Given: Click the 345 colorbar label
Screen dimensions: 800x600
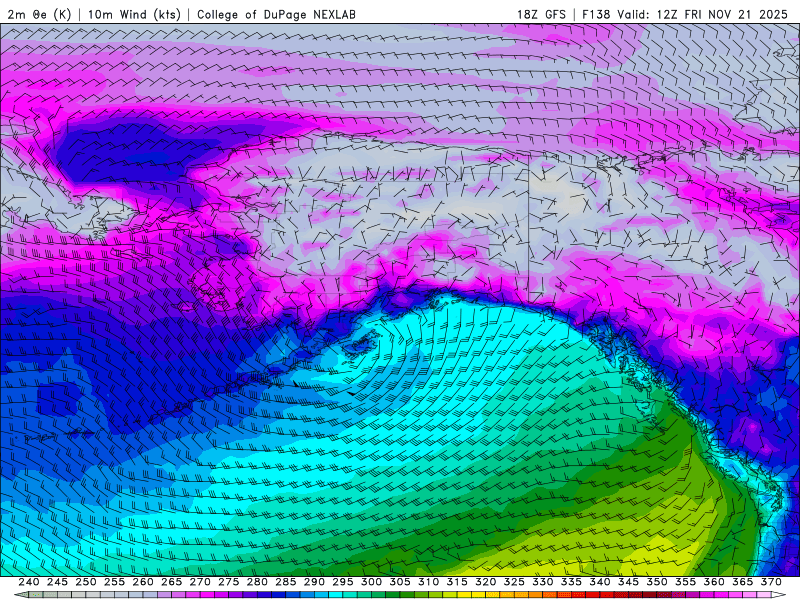Looking at the screenshot, I should click(x=629, y=582).
